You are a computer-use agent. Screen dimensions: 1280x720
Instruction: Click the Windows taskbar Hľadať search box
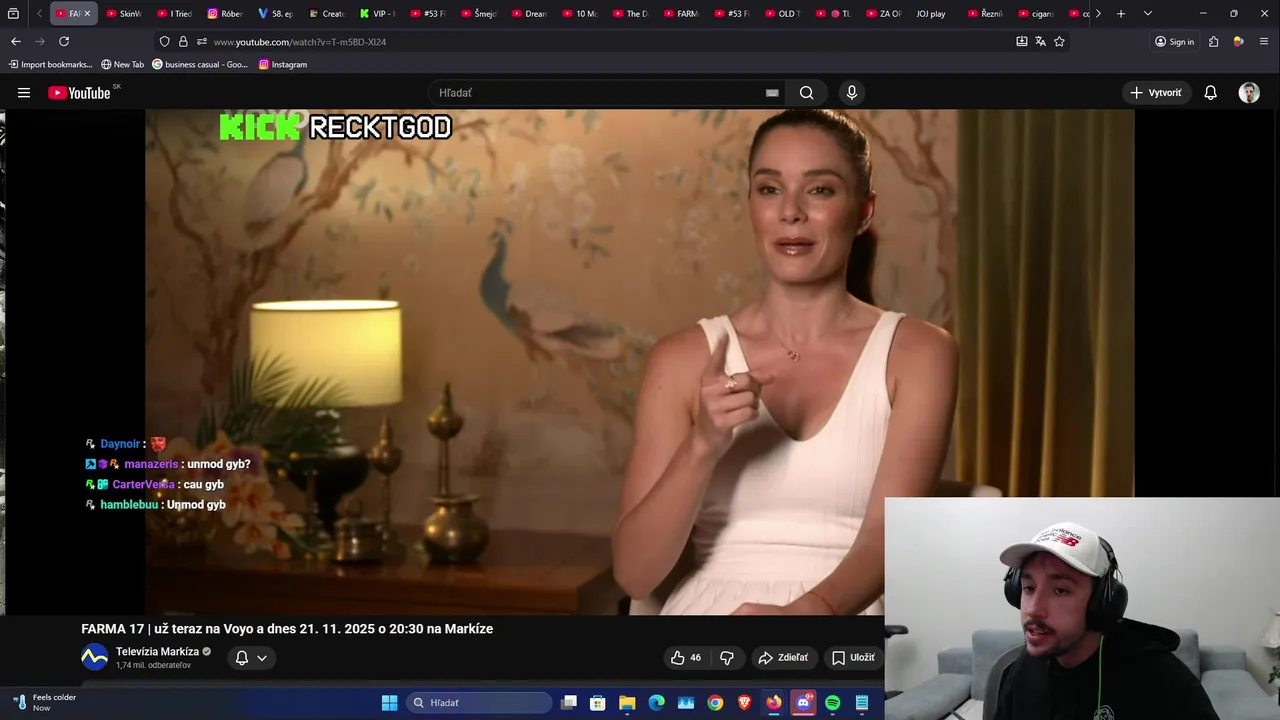click(x=479, y=703)
